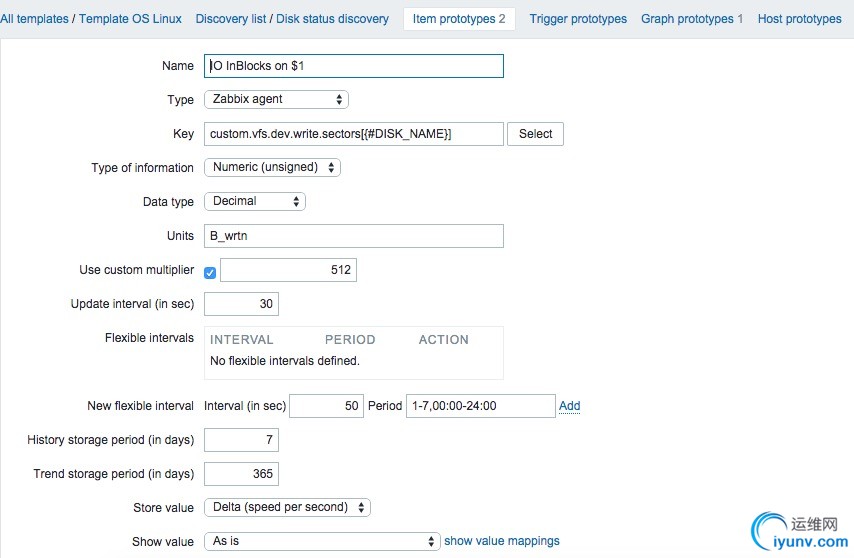Open the Show value As is dropdown
The width and height of the screenshot is (854, 558).
(x=321, y=541)
